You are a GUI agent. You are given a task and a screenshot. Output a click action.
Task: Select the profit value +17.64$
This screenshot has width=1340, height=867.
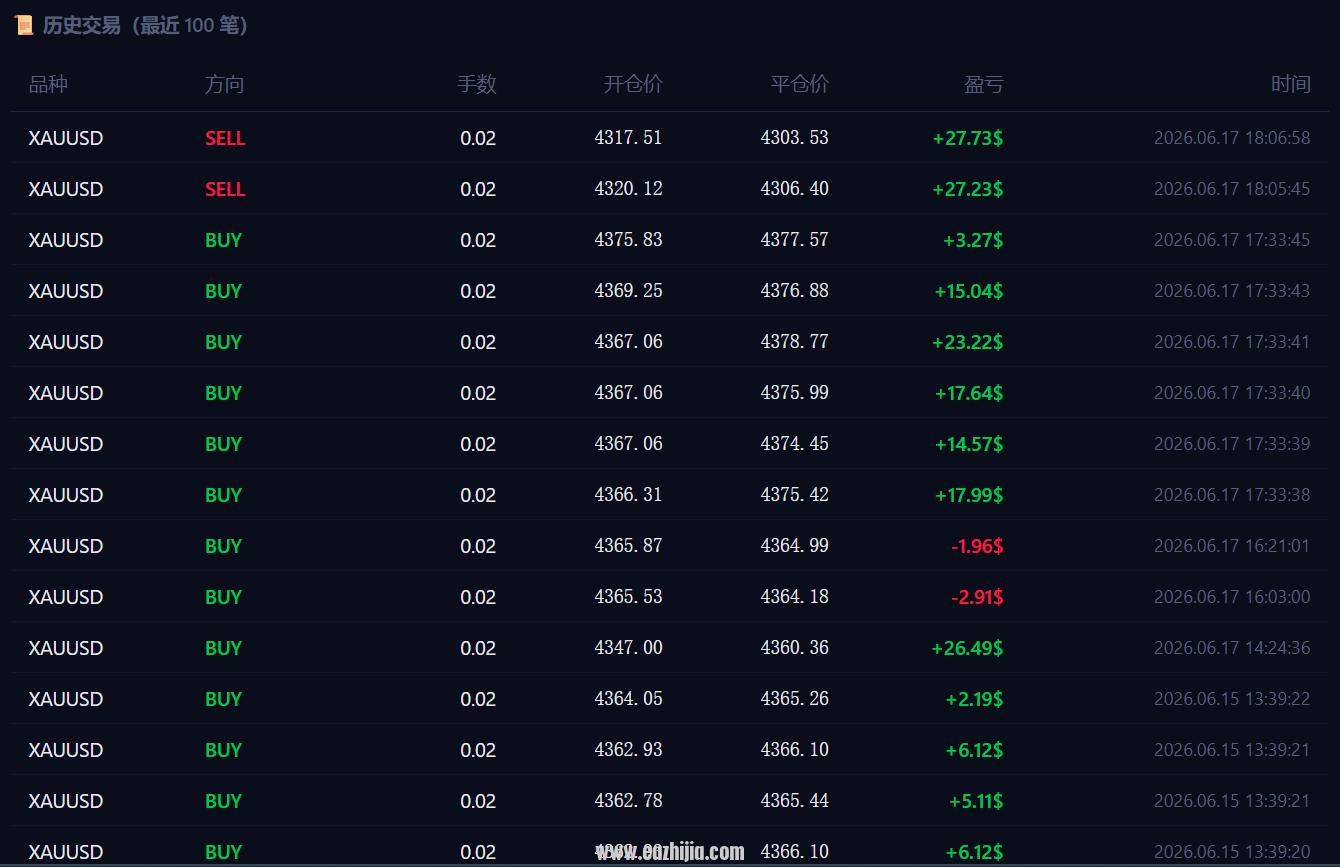969,393
